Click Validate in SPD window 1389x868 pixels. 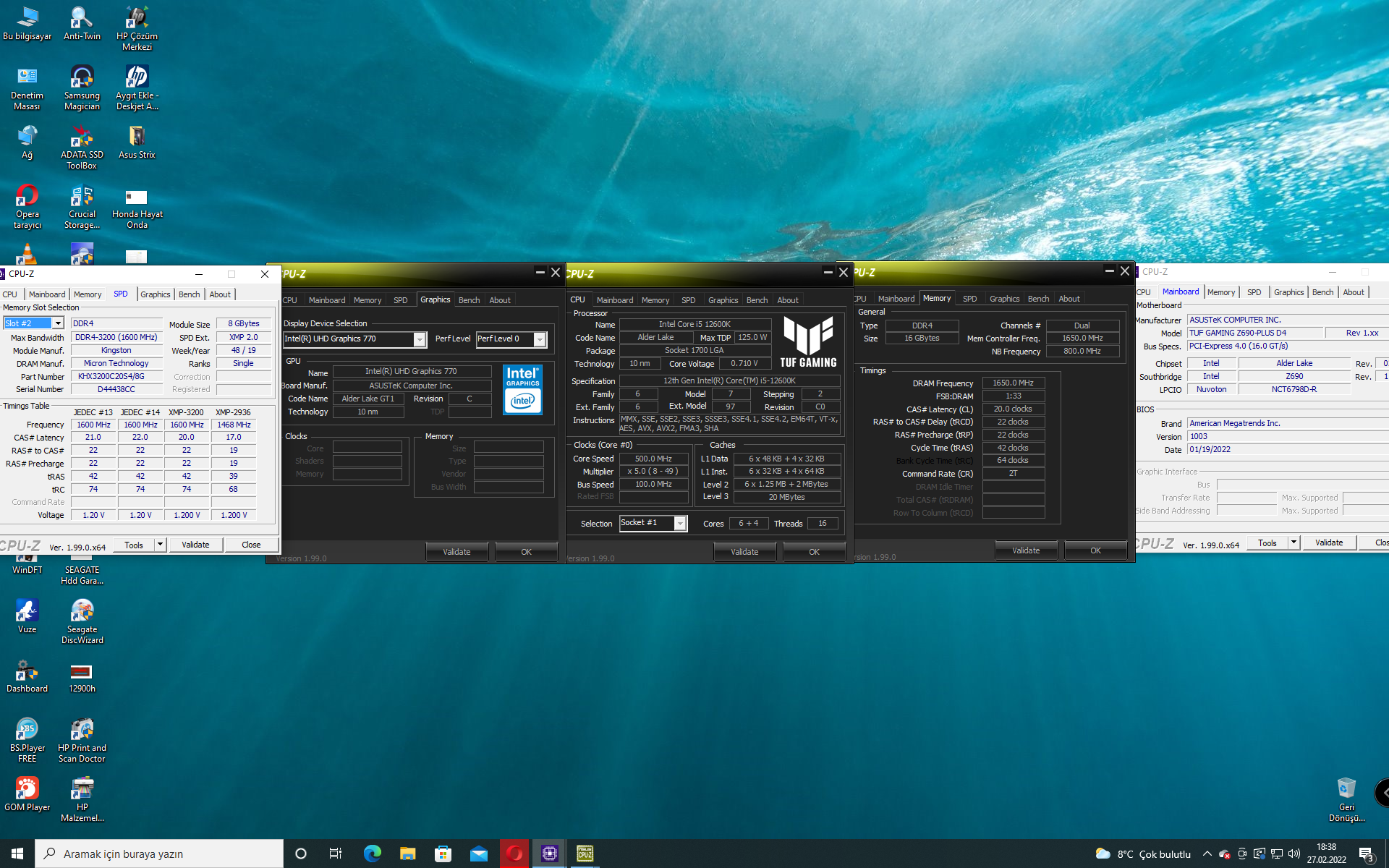pyautogui.click(x=195, y=545)
